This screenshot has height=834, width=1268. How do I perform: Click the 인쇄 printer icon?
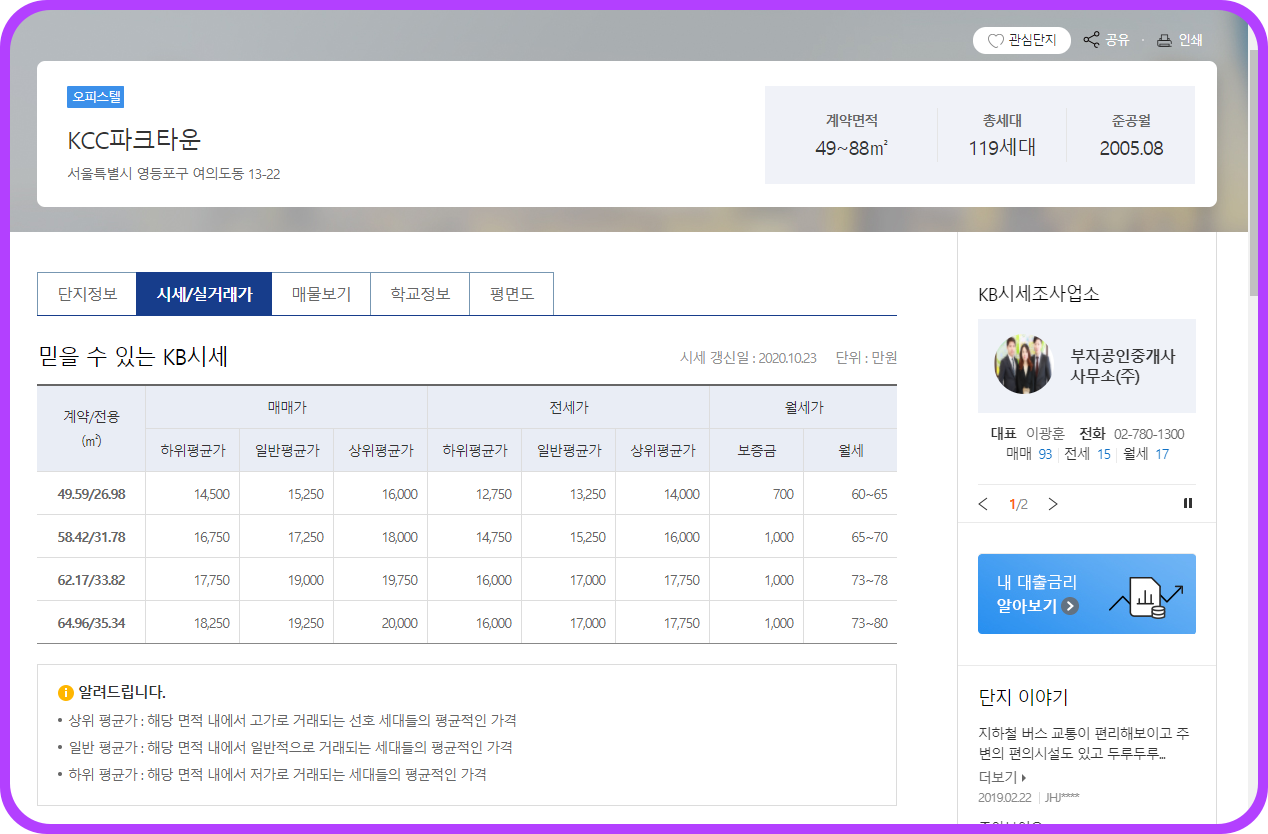[x=1164, y=41]
